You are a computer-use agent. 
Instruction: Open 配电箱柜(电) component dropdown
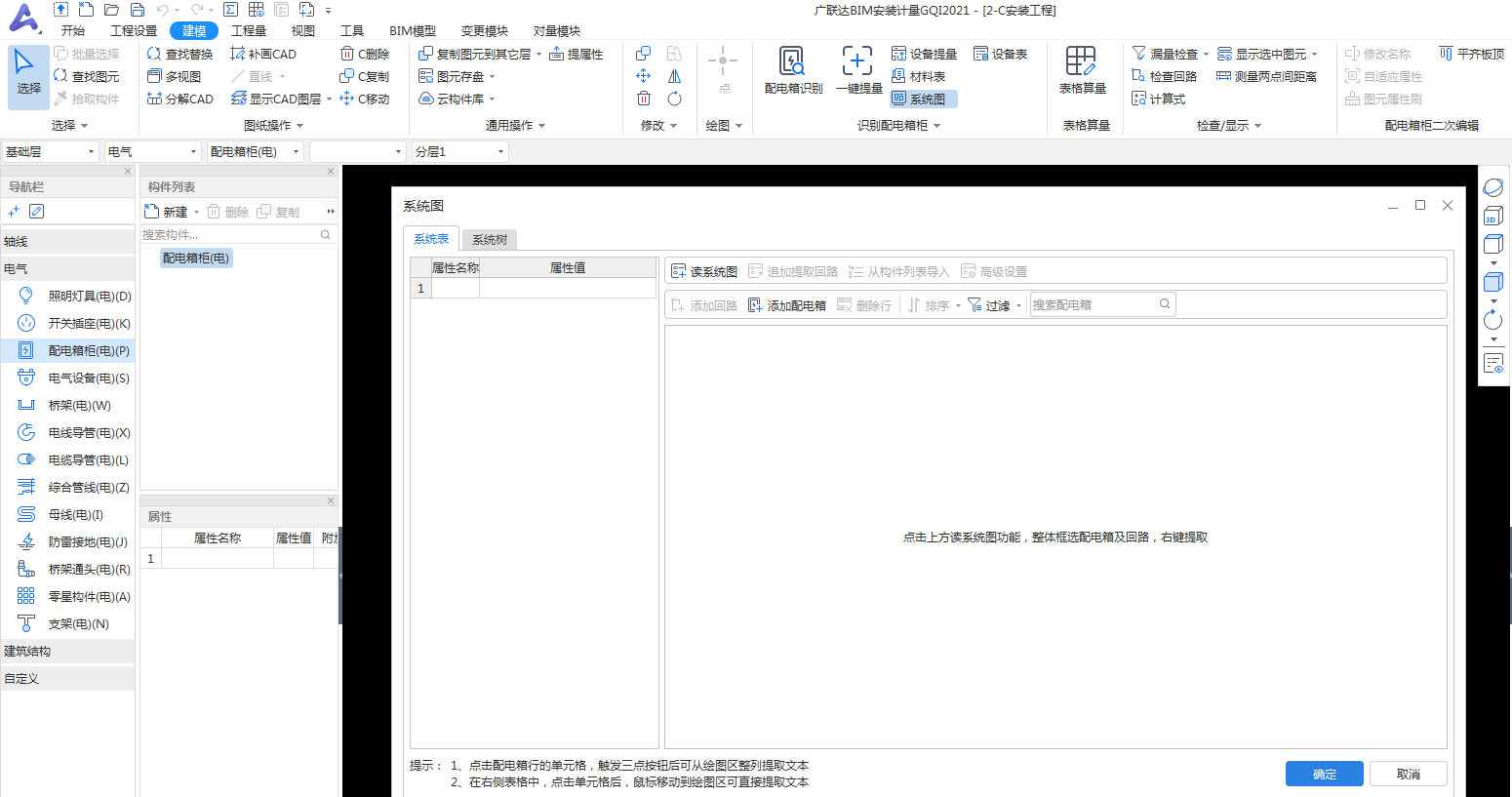(x=255, y=151)
